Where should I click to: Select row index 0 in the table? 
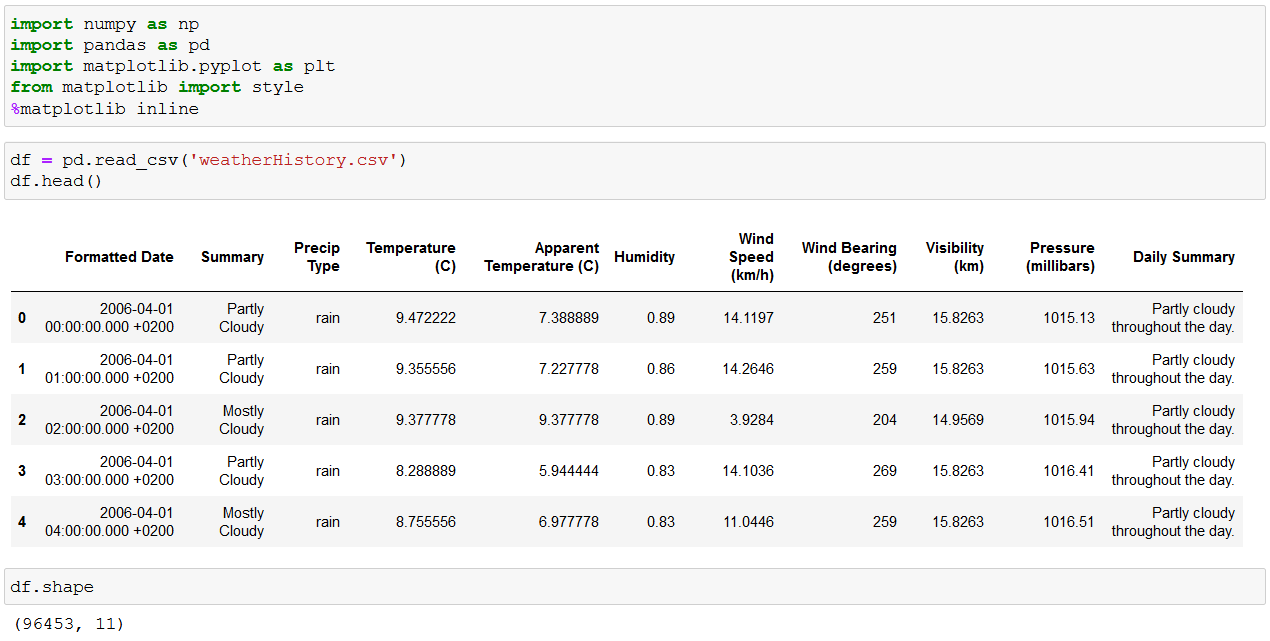(22, 318)
